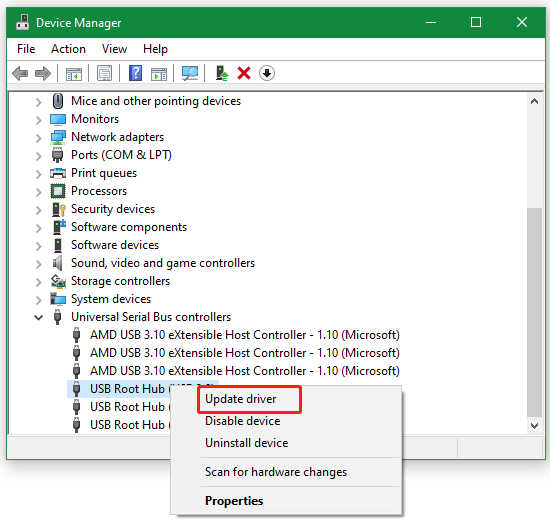
Task: Click the System devices icon
Action: point(58,299)
